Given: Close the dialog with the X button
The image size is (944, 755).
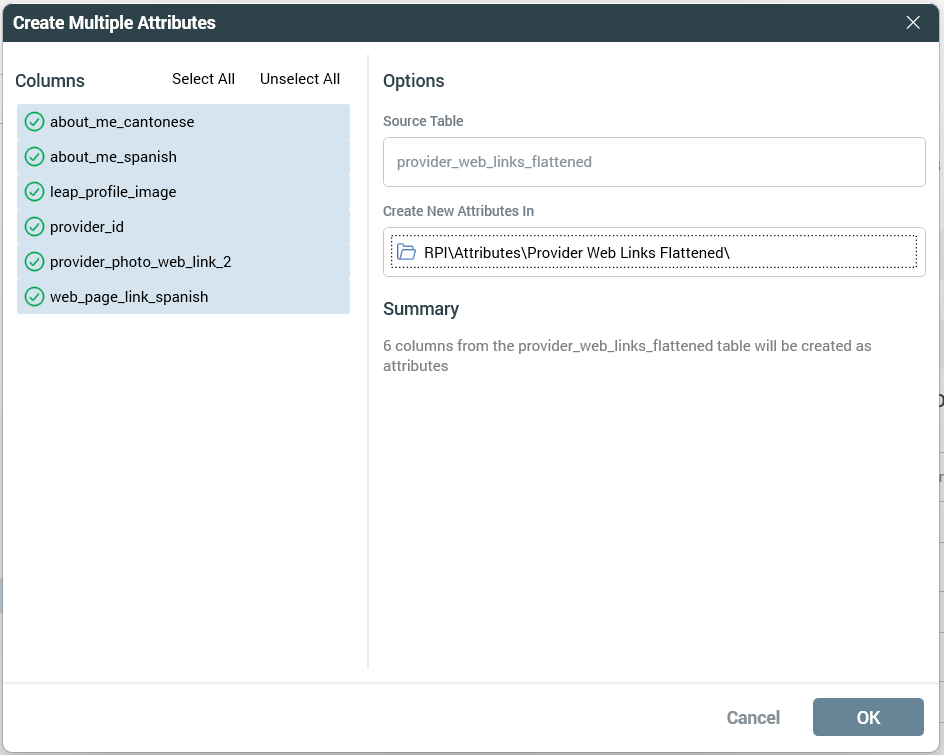Looking at the screenshot, I should tap(913, 22).
